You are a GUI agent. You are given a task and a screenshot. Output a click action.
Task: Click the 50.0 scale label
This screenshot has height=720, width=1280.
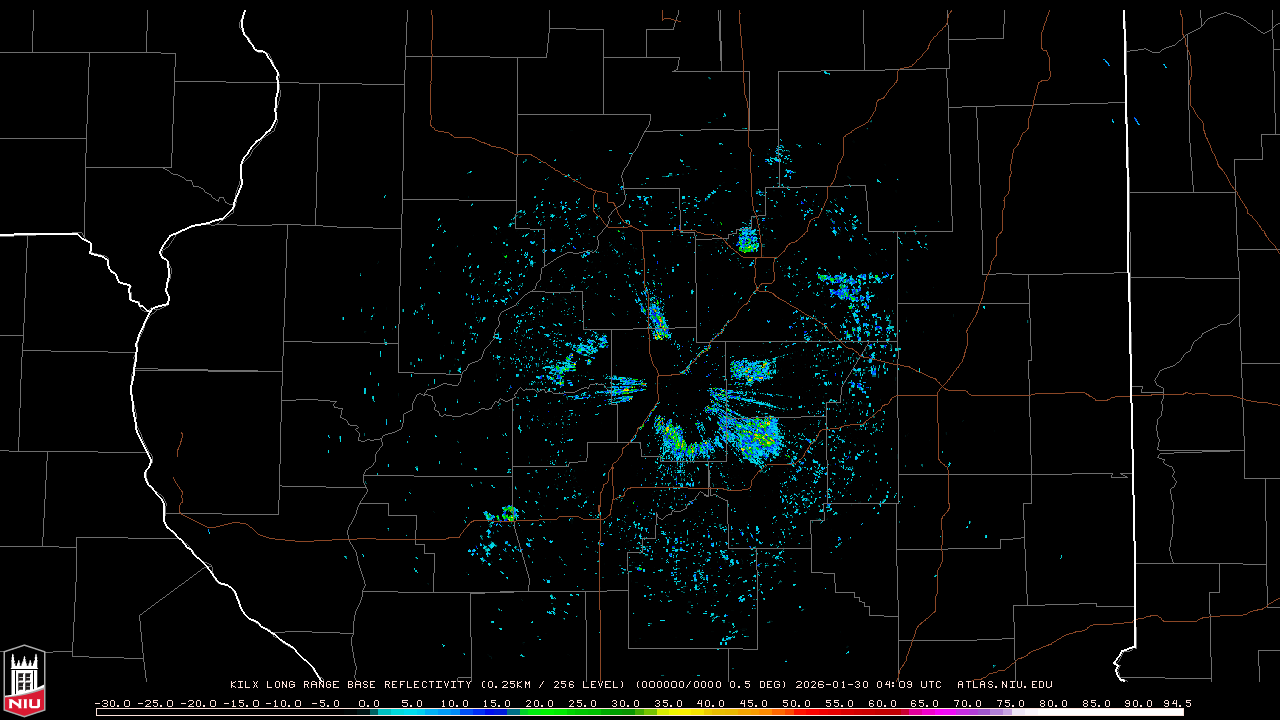[x=798, y=703]
